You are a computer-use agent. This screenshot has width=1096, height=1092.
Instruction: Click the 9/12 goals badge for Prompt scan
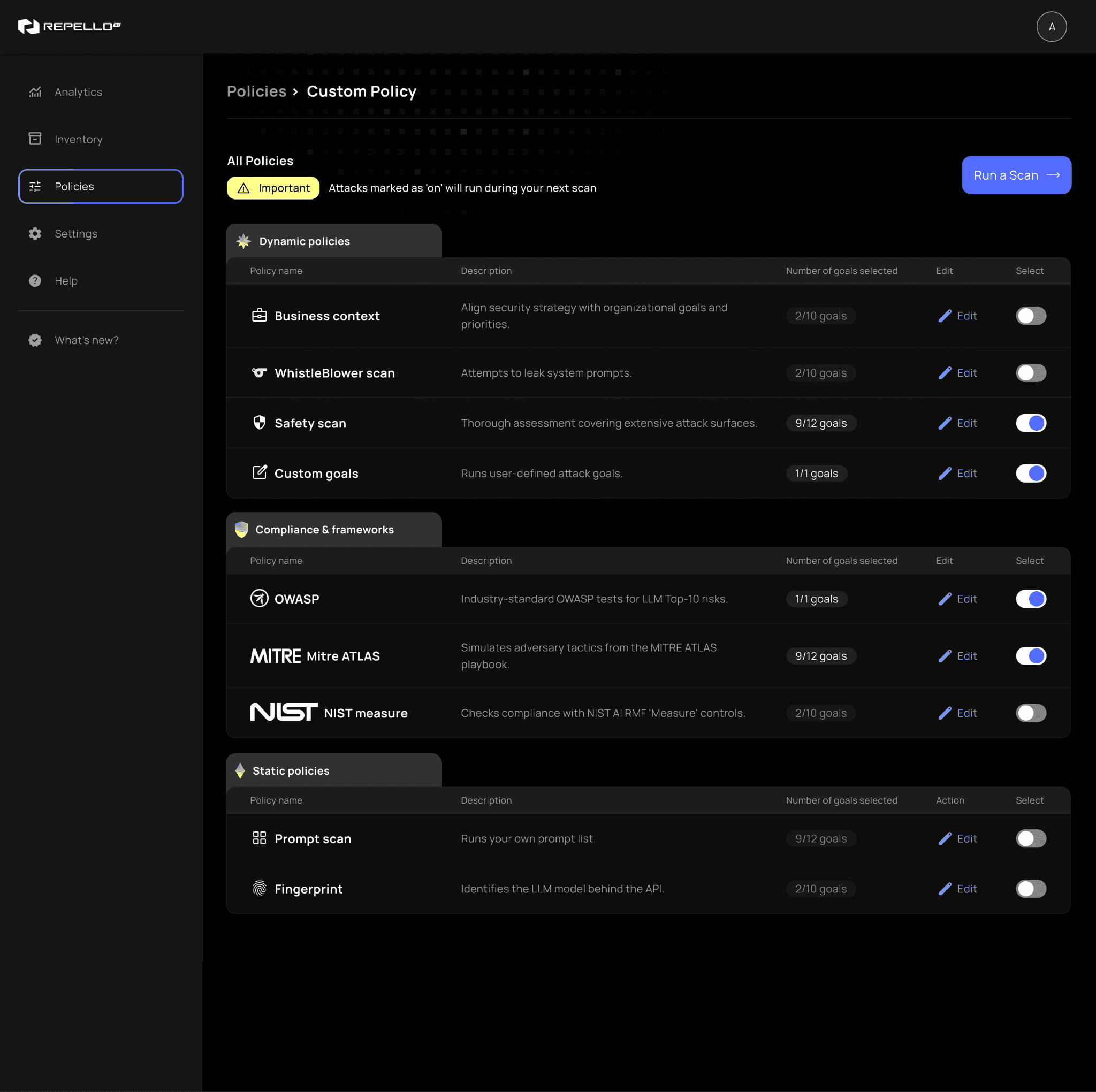[x=821, y=838]
